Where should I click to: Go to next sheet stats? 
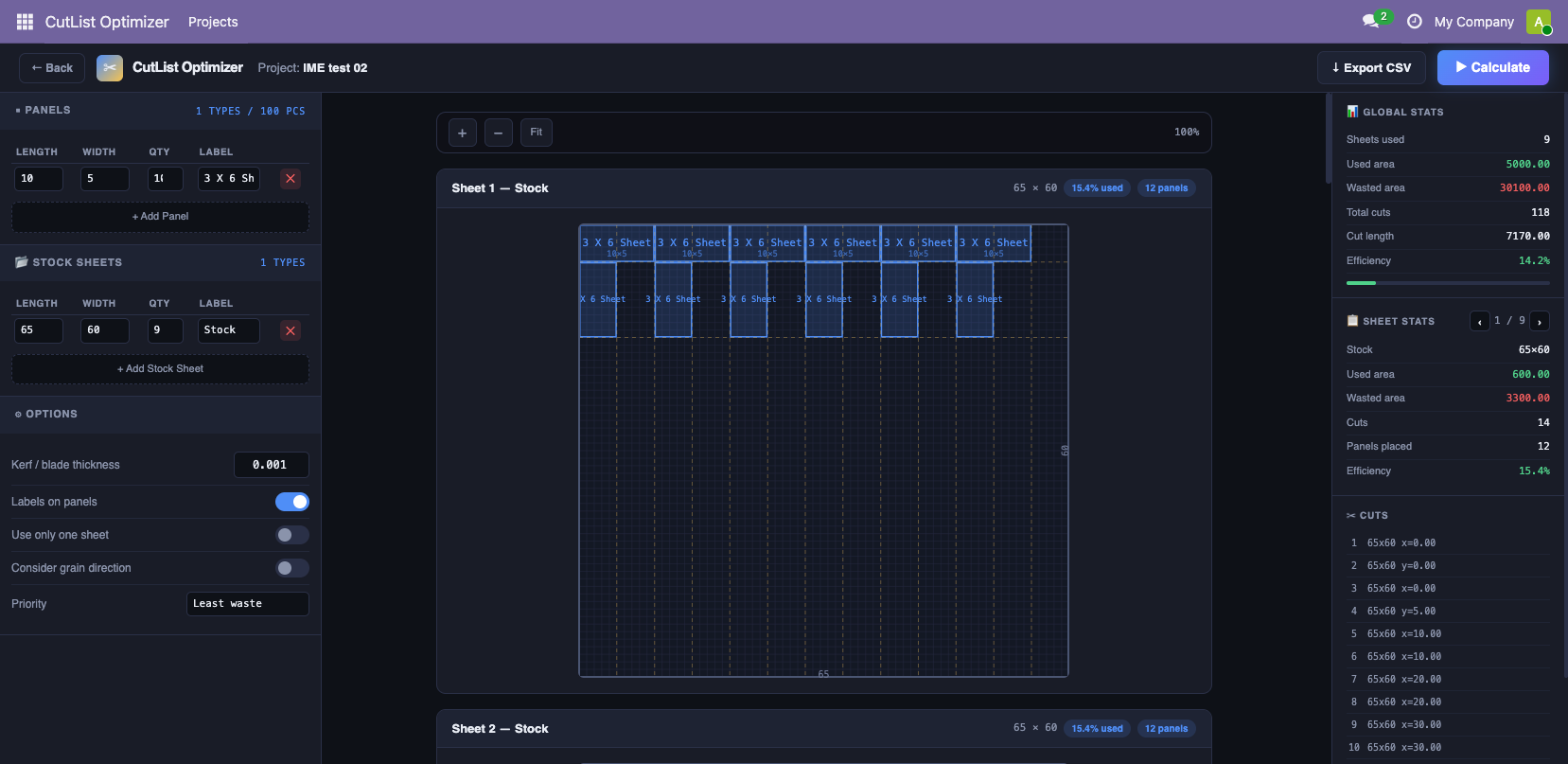1540,322
